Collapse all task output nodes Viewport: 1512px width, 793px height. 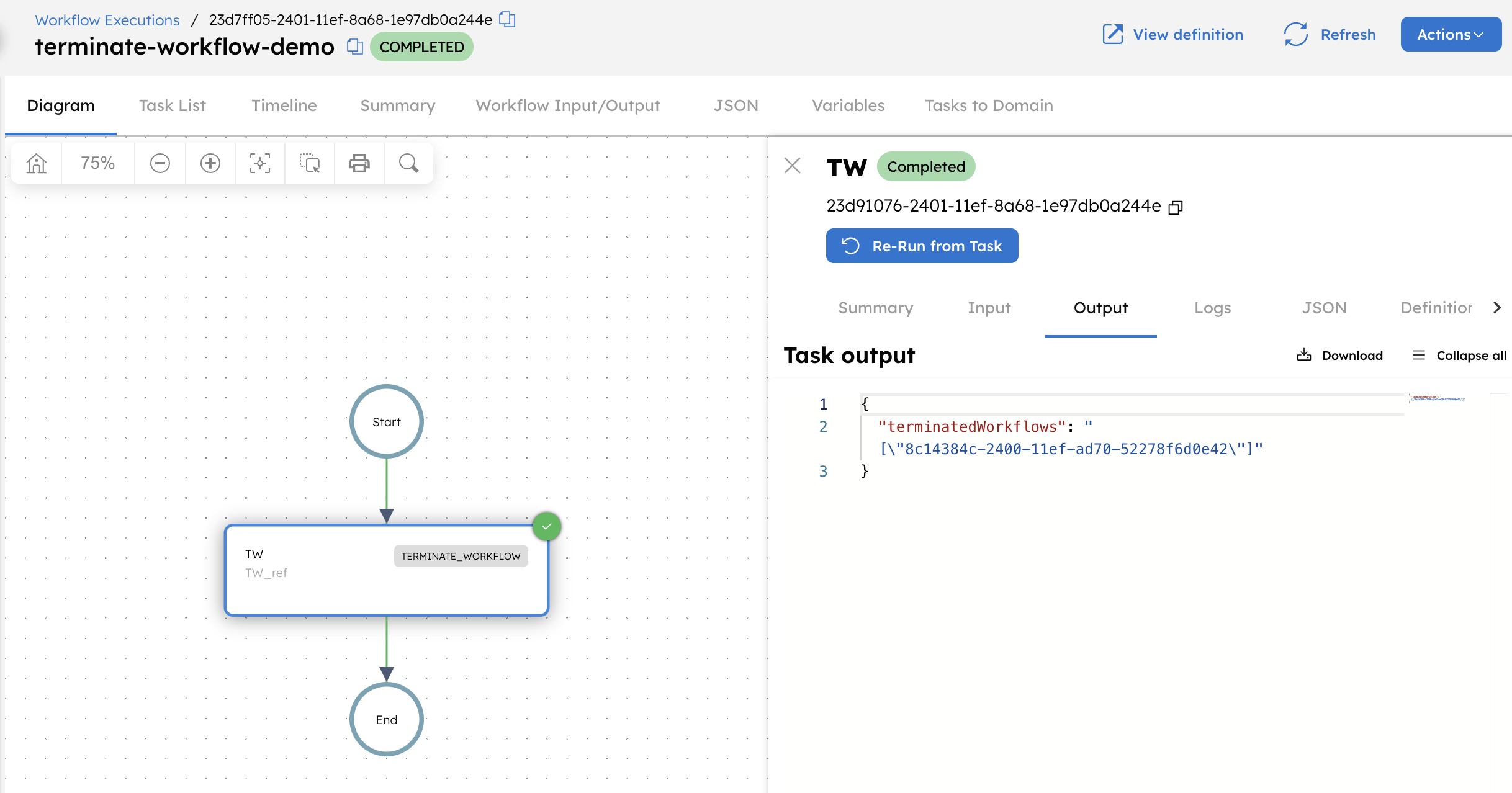click(x=1459, y=356)
